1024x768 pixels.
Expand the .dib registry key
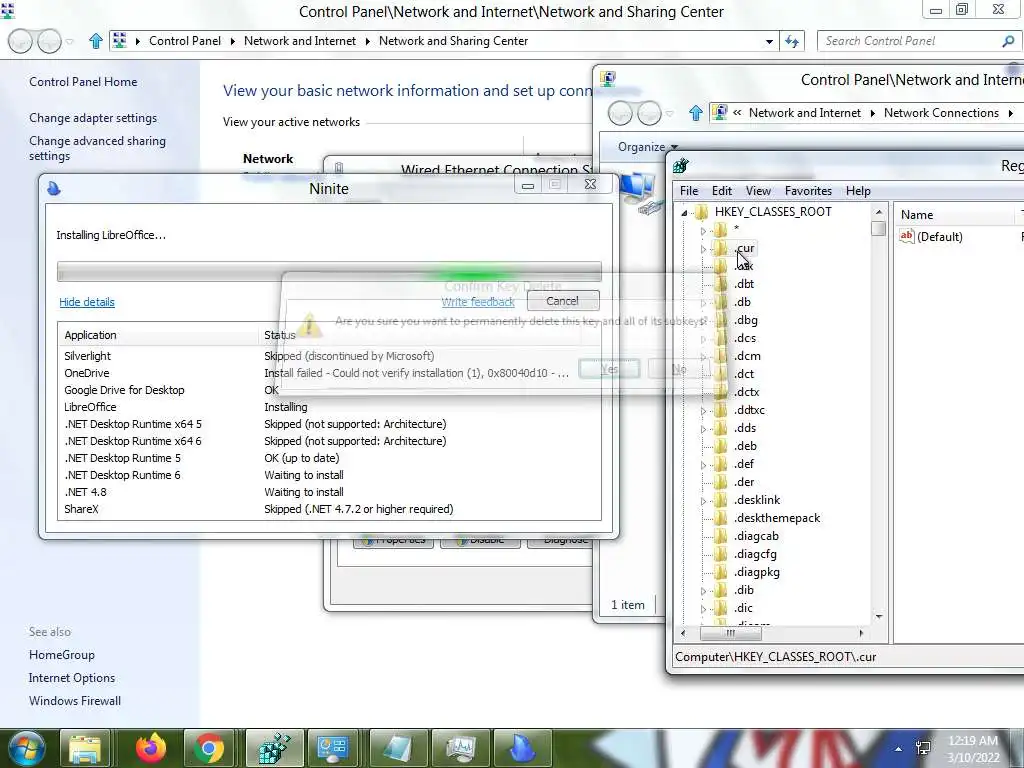click(x=703, y=591)
